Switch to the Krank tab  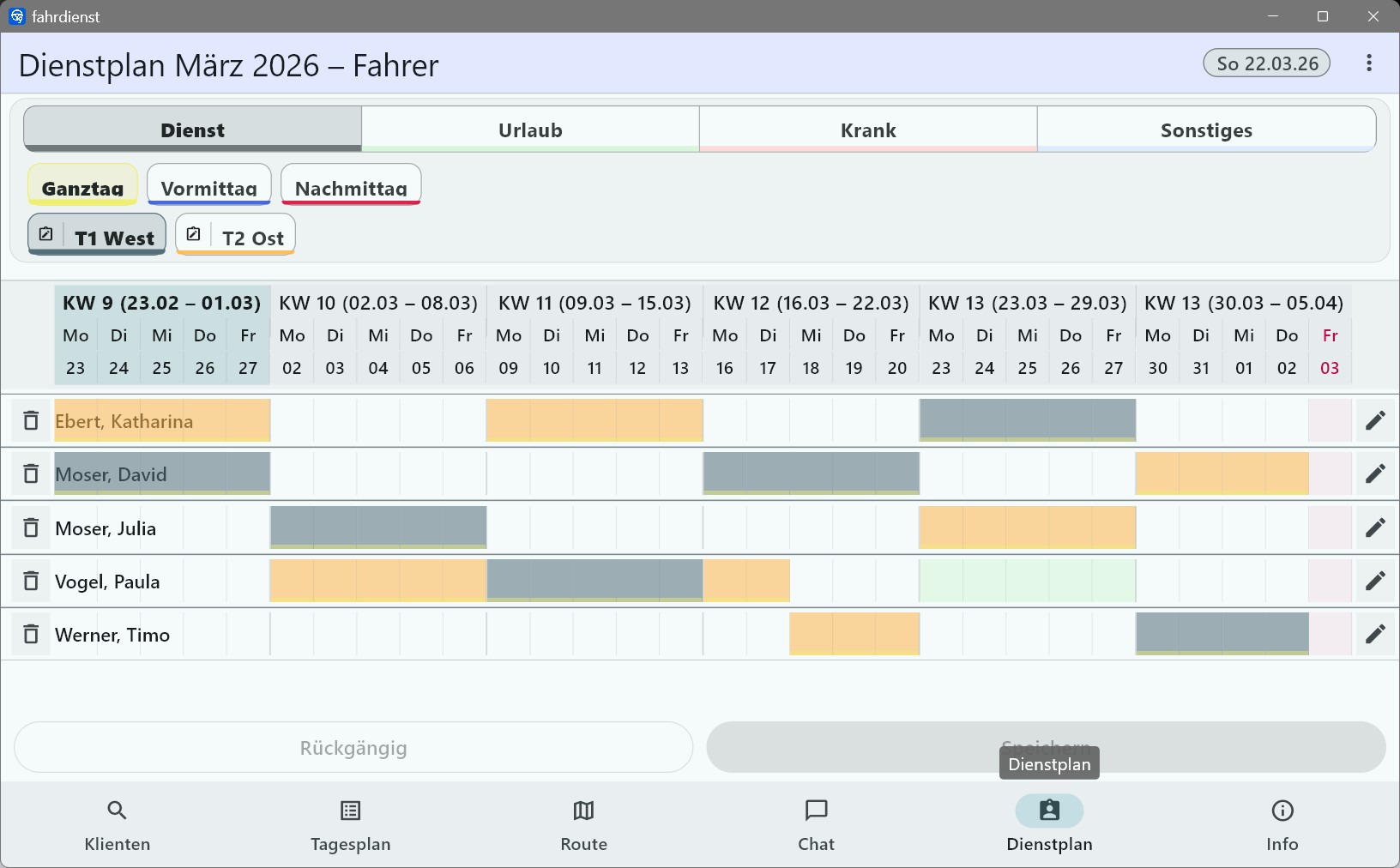tap(868, 130)
